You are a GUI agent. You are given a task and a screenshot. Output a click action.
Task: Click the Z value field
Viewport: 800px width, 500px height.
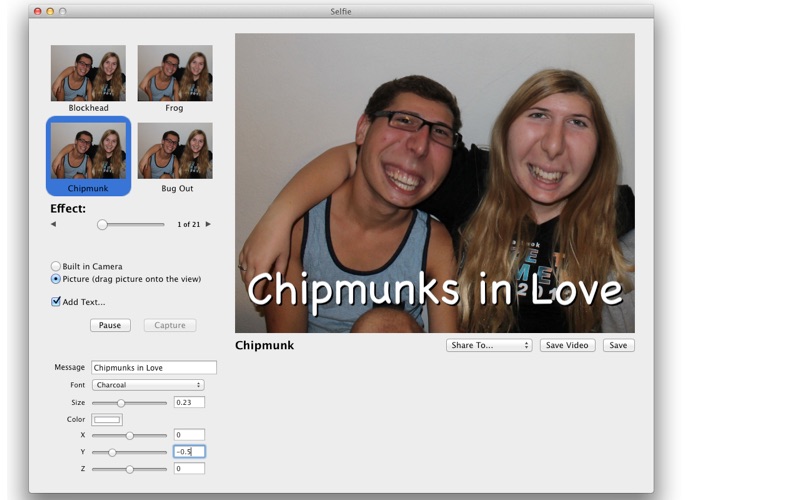189,468
